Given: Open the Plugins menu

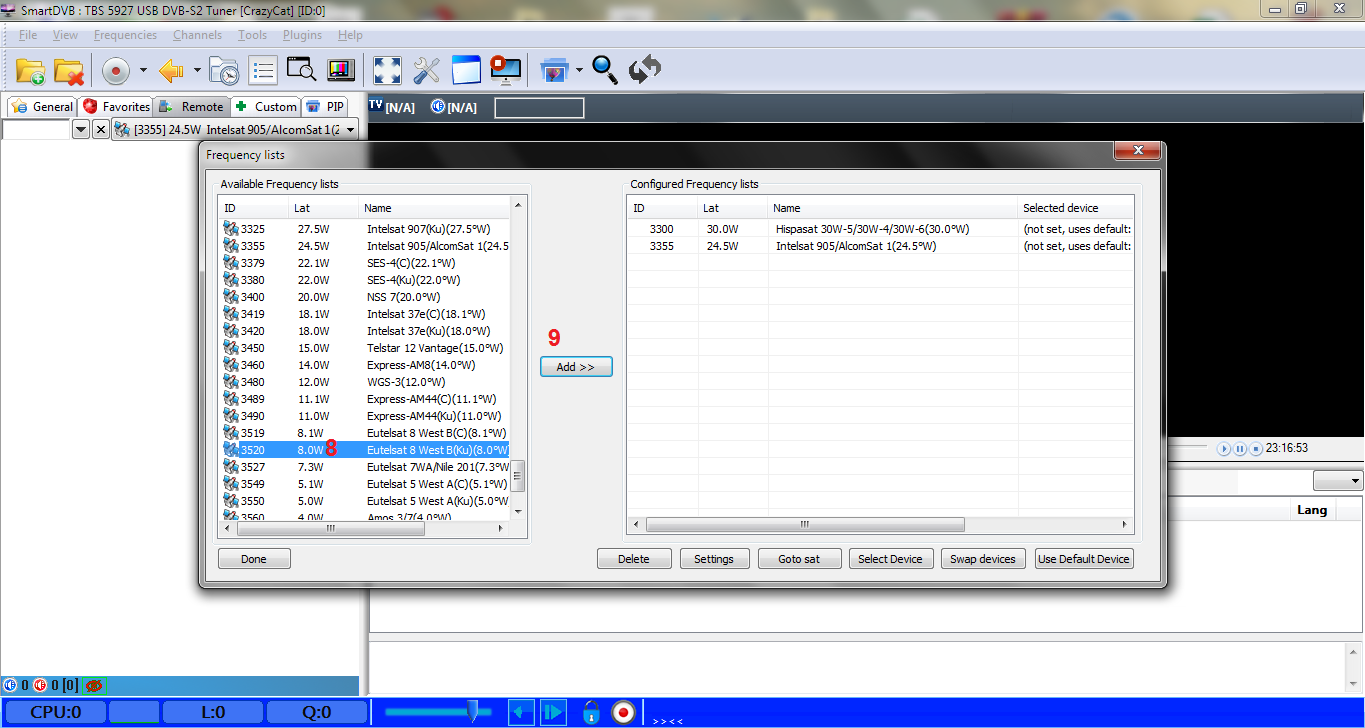Looking at the screenshot, I should pyautogui.click(x=302, y=35).
